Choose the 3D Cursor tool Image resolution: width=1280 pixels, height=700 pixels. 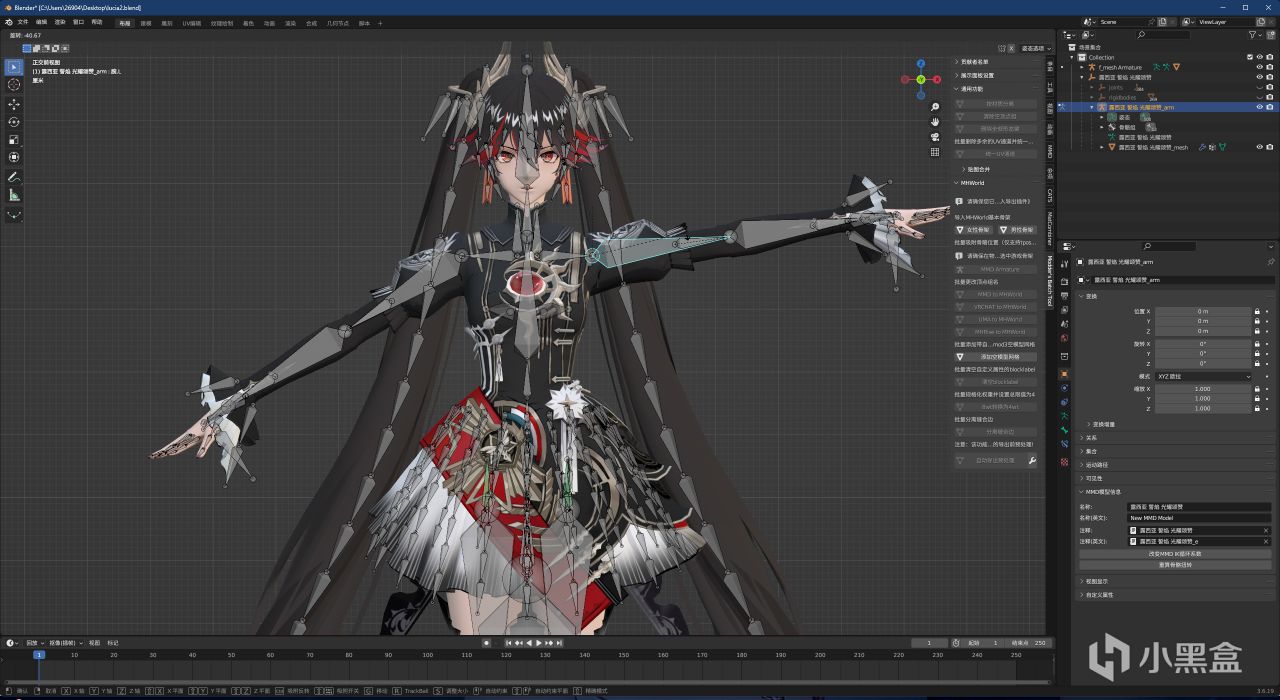click(14, 85)
